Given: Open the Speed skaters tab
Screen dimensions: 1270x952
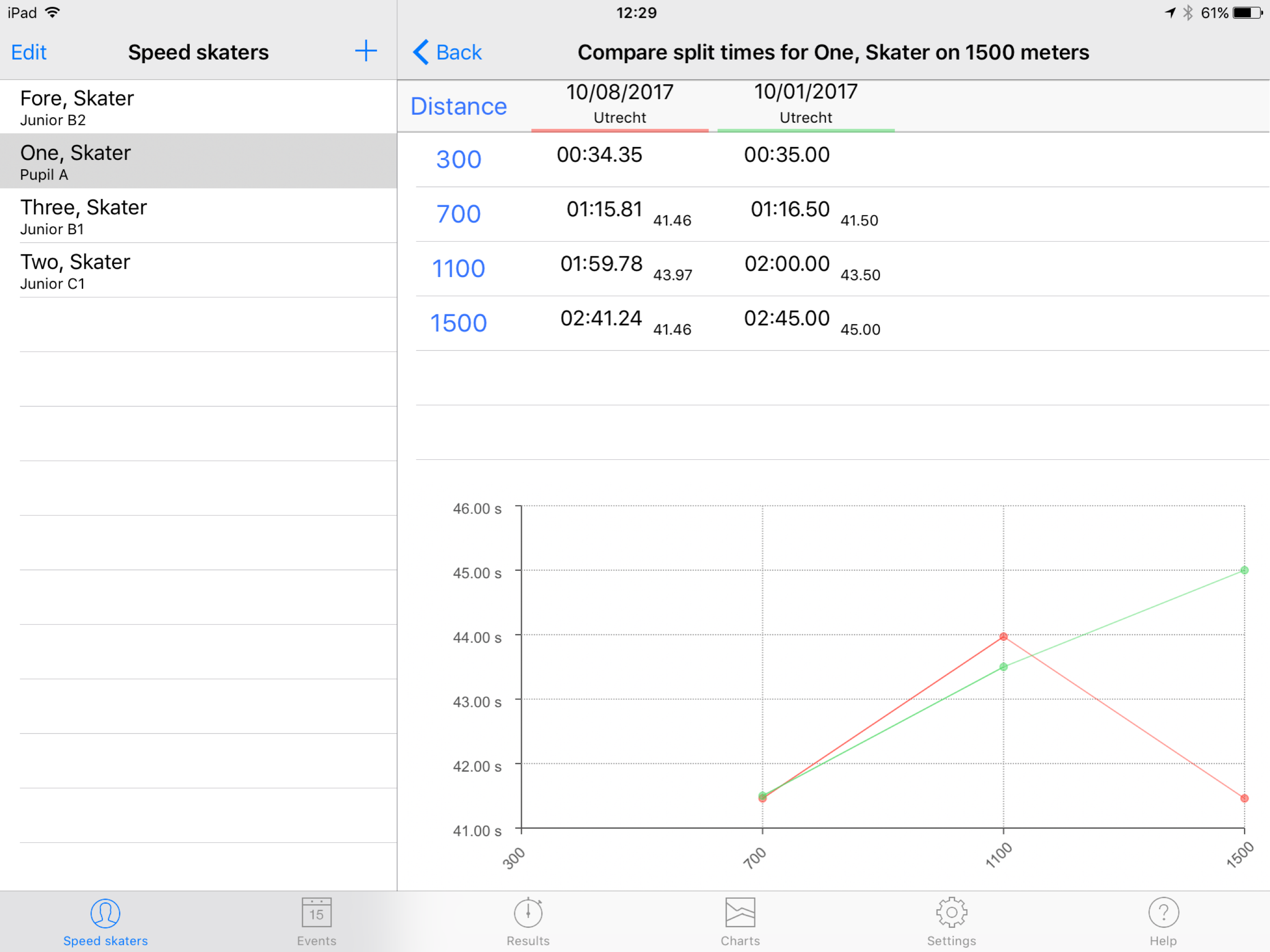Looking at the screenshot, I should click(105, 922).
